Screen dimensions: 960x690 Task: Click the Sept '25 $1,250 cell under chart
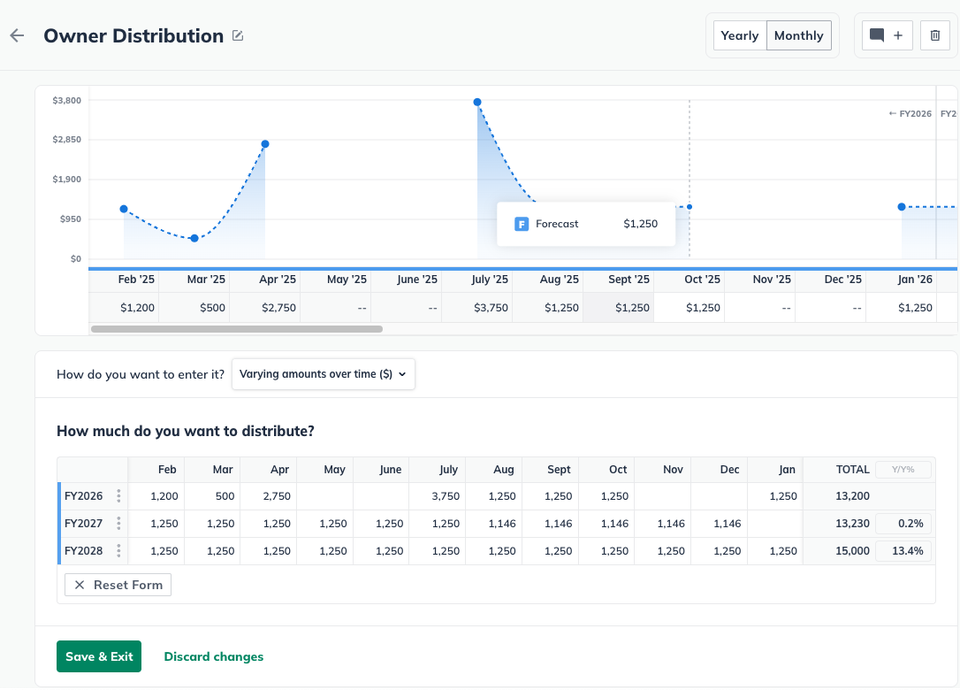tap(618, 307)
